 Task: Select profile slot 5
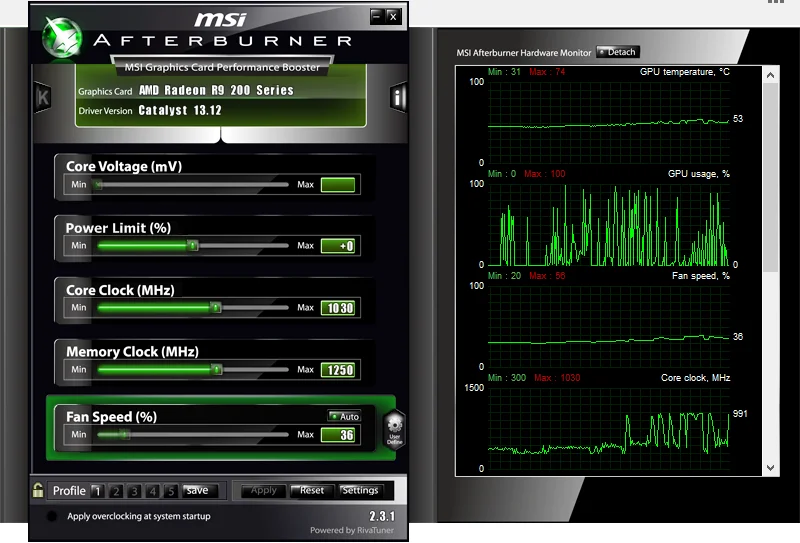pyautogui.click(x=171, y=491)
